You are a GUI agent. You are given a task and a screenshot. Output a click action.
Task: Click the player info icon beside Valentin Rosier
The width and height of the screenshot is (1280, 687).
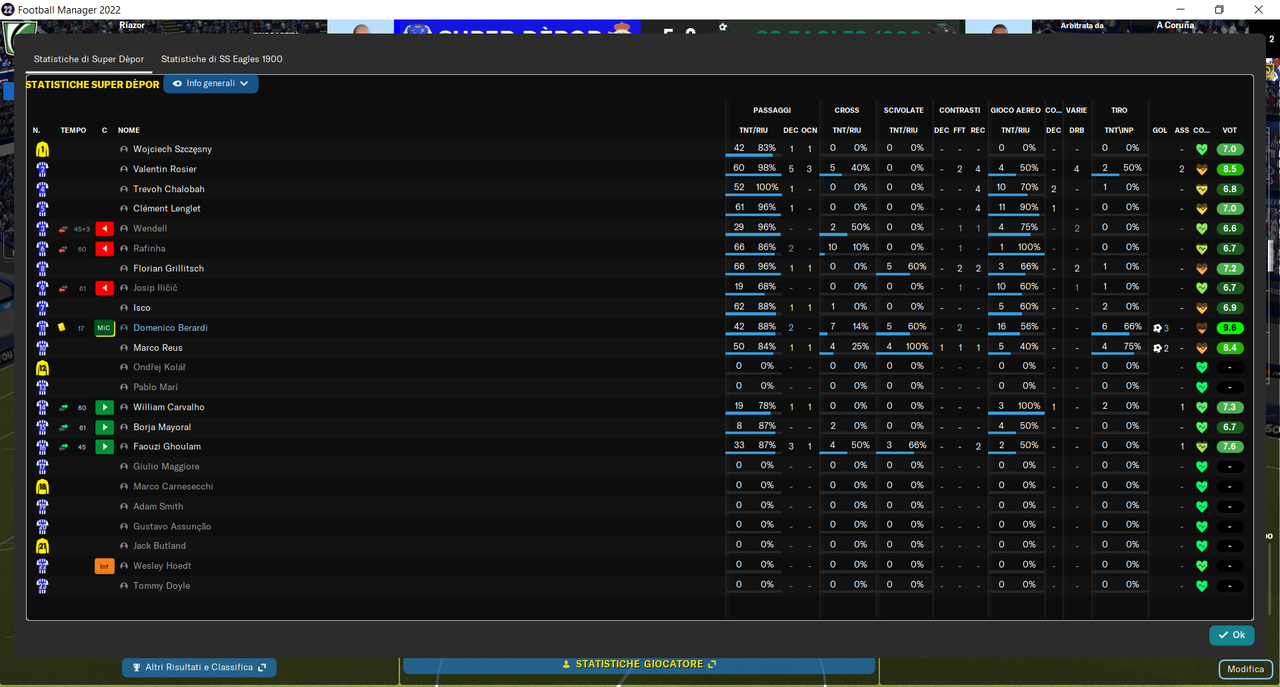pos(124,169)
